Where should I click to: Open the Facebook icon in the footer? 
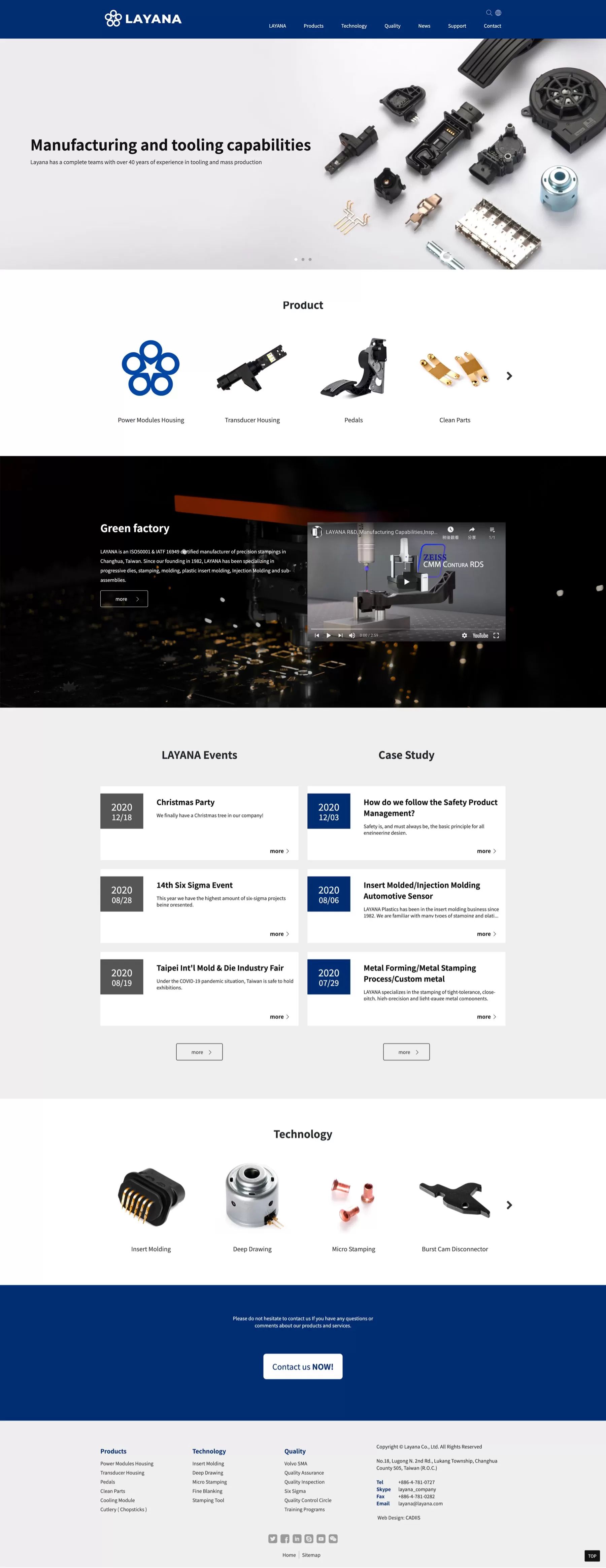pyautogui.click(x=285, y=1539)
